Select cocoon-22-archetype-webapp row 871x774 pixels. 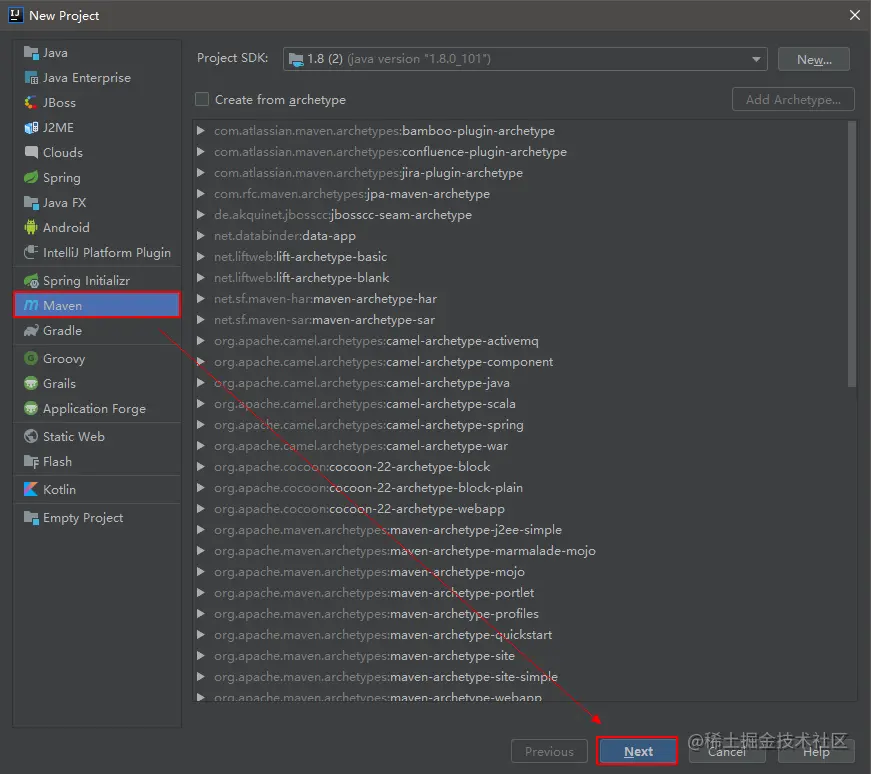tap(521, 509)
